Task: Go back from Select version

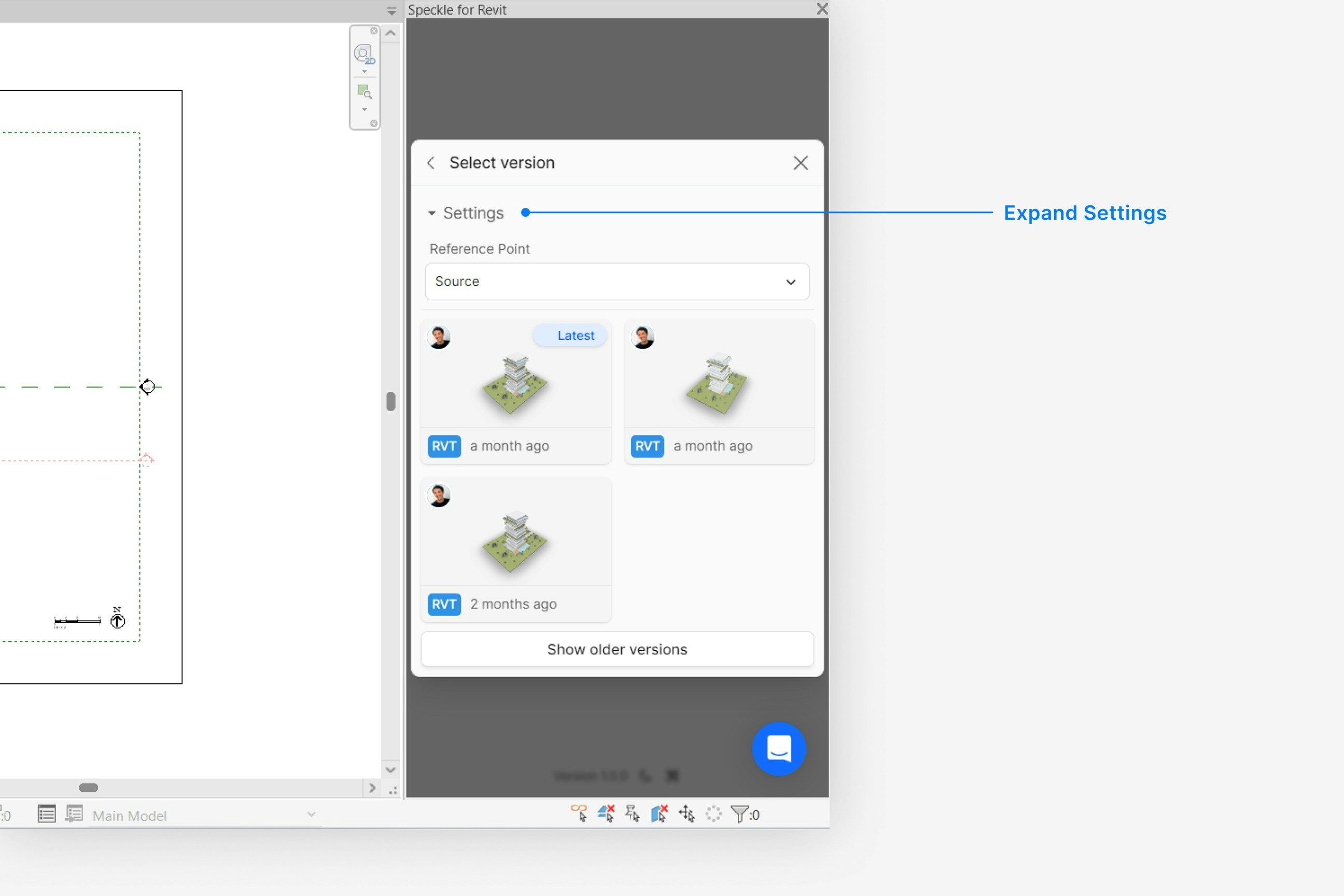Action: (x=431, y=163)
